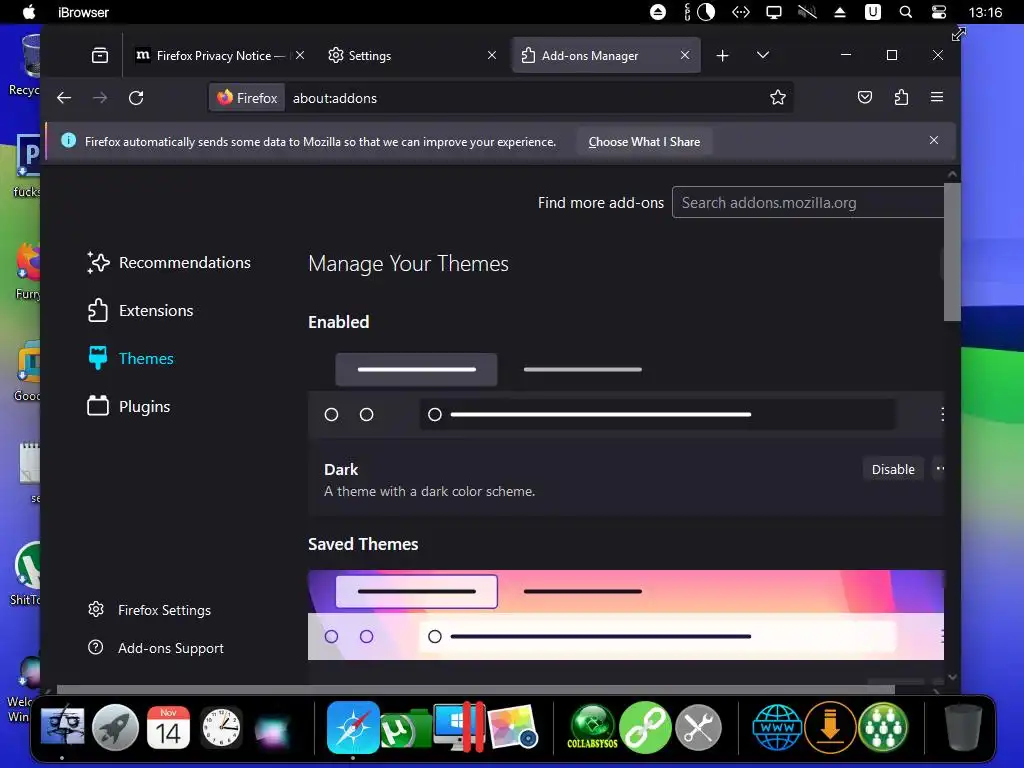Screen dimensions: 1024x768
Task: Open Parallels Windows iMac icon in dock
Action: [458, 727]
